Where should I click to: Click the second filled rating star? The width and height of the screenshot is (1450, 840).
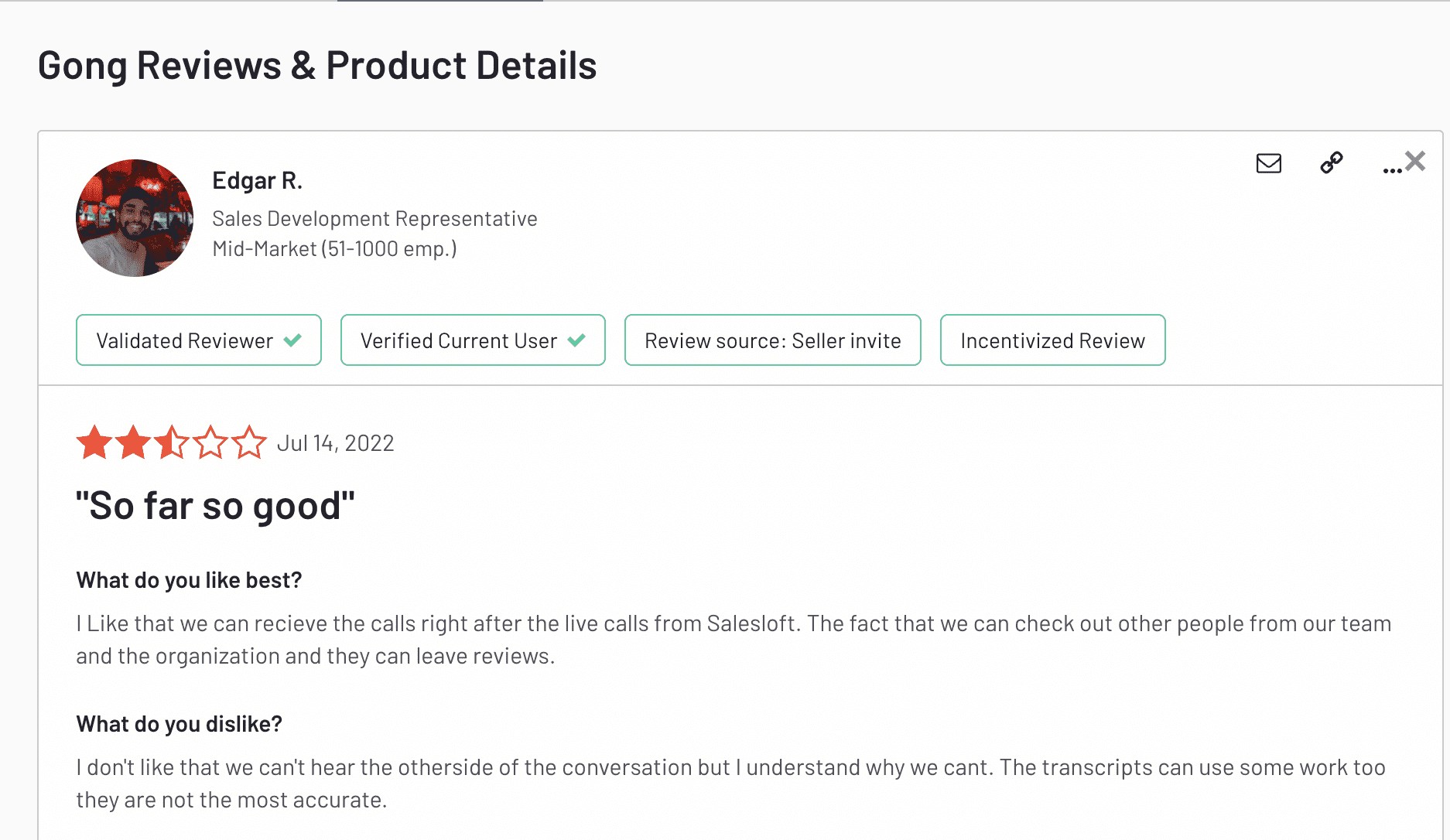click(x=133, y=442)
